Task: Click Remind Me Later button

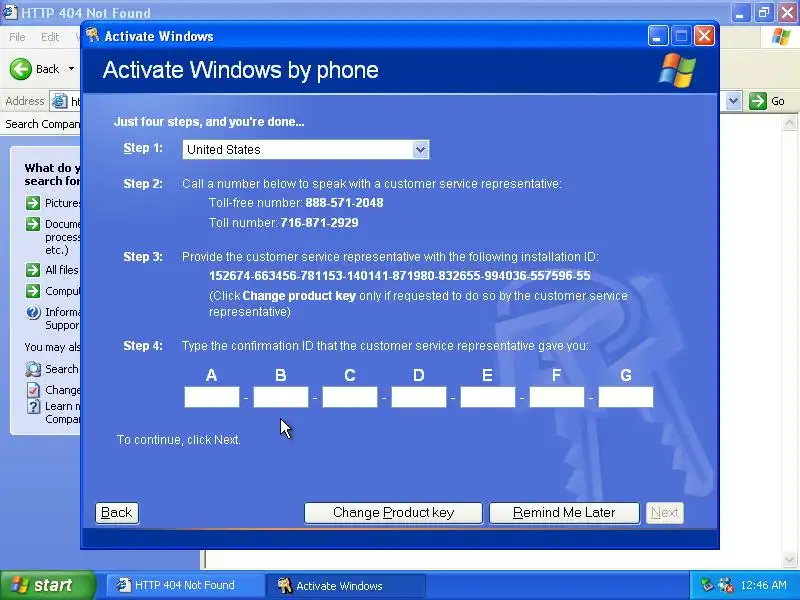Action: click(x=564, y=513)
